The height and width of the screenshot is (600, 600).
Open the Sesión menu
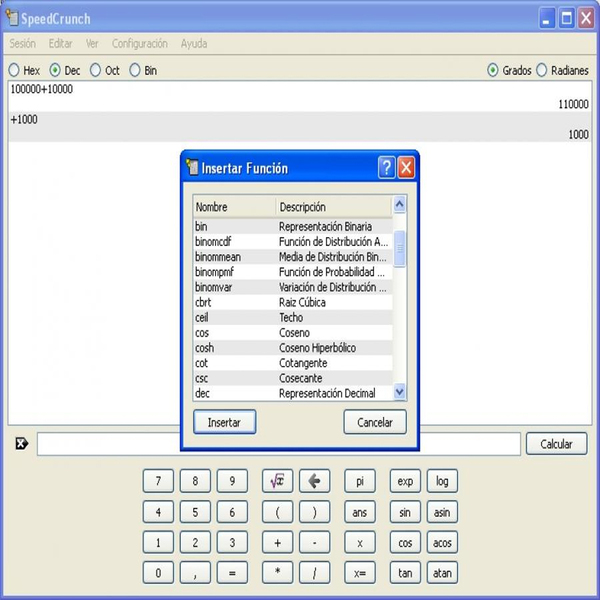[x=23, y=44]
